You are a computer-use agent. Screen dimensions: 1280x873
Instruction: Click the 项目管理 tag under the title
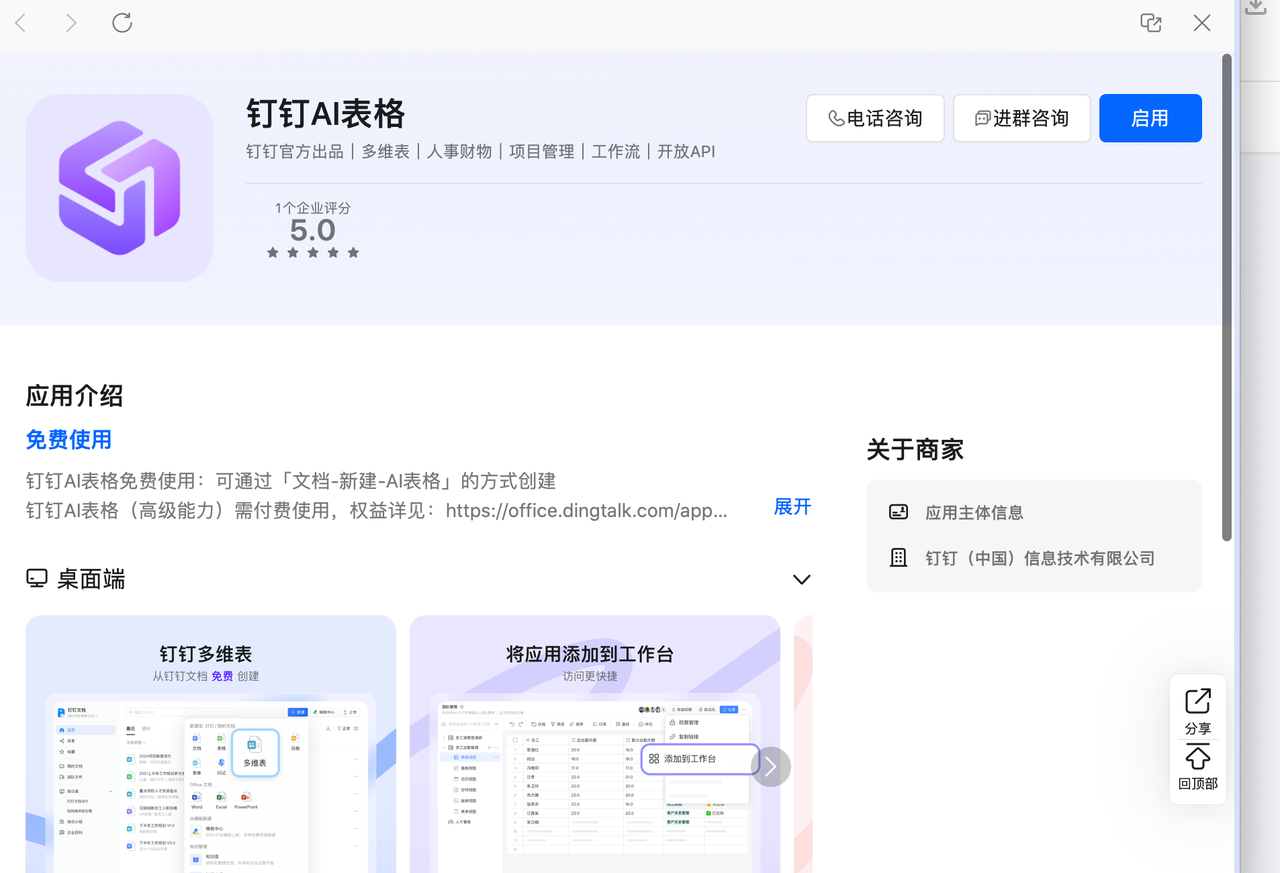click(x=542, y=152)
